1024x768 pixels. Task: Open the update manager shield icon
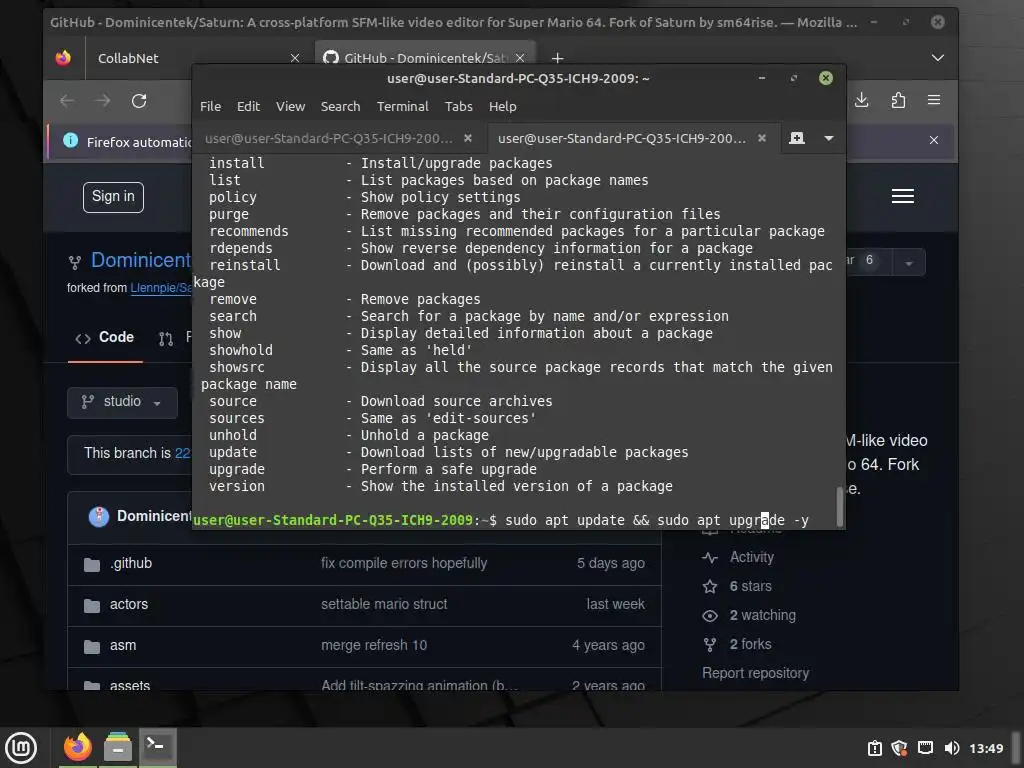point(900,748)
